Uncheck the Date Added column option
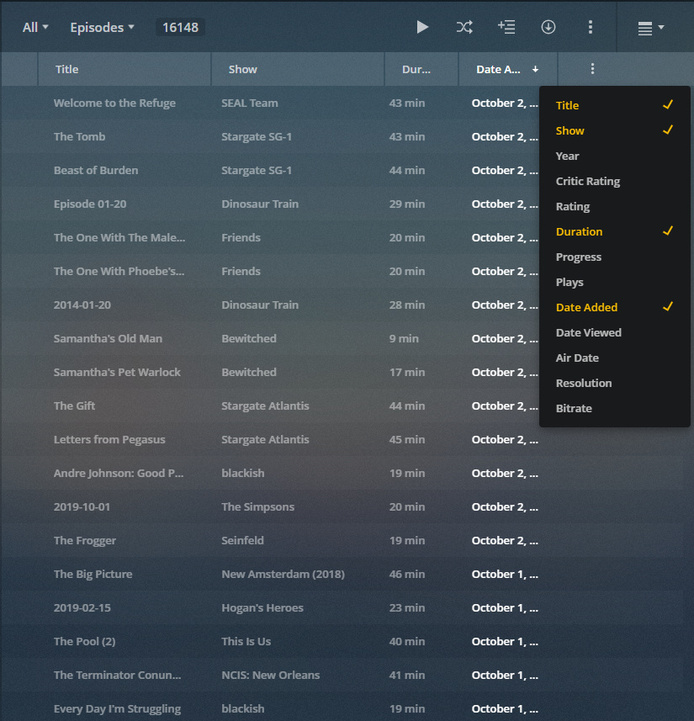694x721 pixels. (614, 307)
